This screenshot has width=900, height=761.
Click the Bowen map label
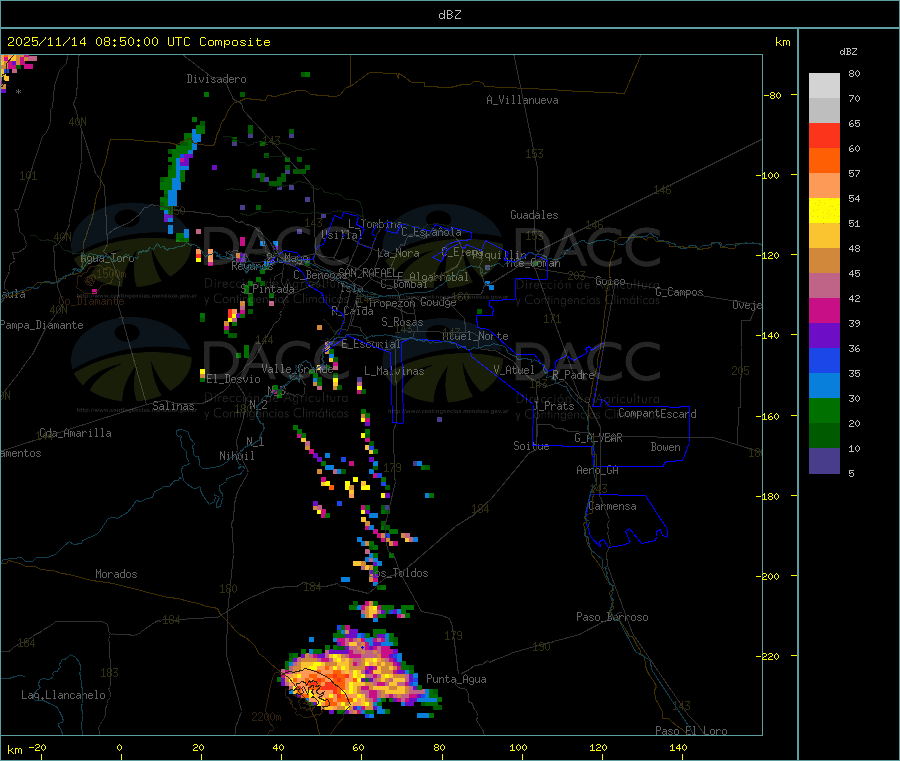[665, 447]
